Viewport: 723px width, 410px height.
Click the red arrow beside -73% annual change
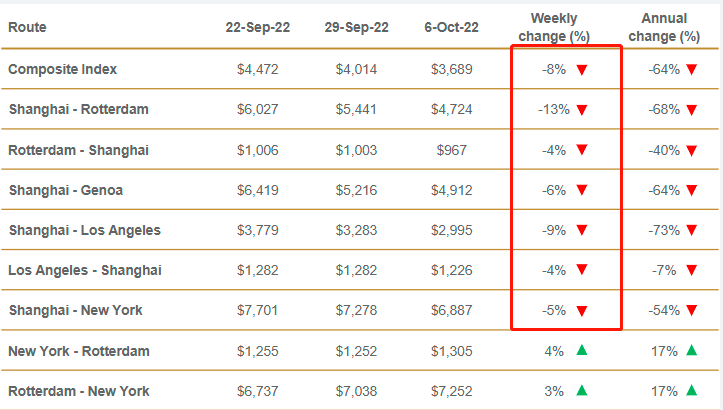point(691,230)
